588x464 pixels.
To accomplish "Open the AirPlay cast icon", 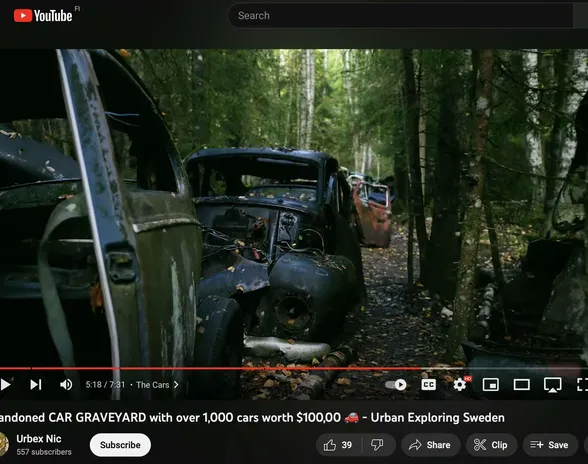I will pos(552,385).
